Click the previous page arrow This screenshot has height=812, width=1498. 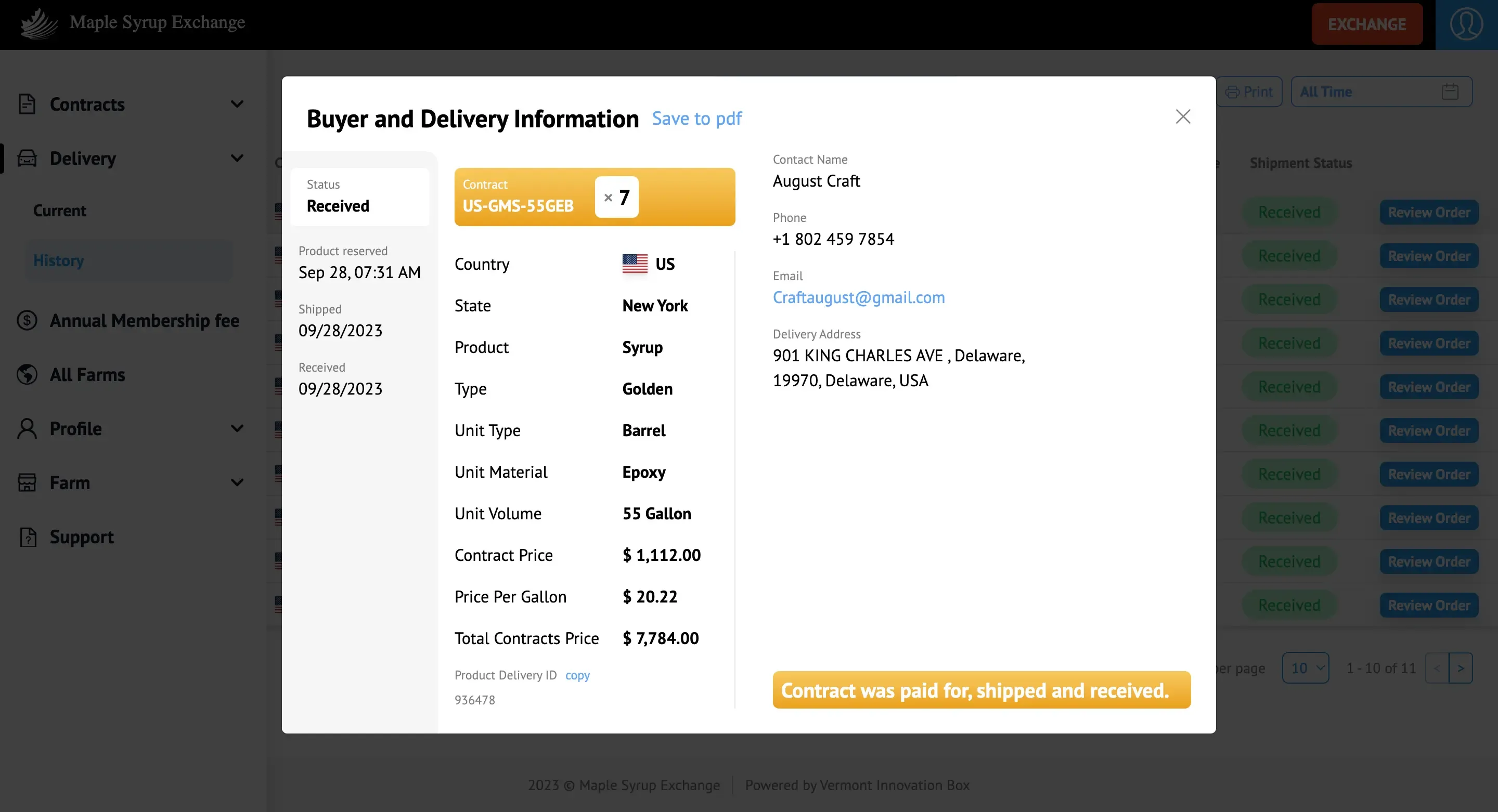1437,668
